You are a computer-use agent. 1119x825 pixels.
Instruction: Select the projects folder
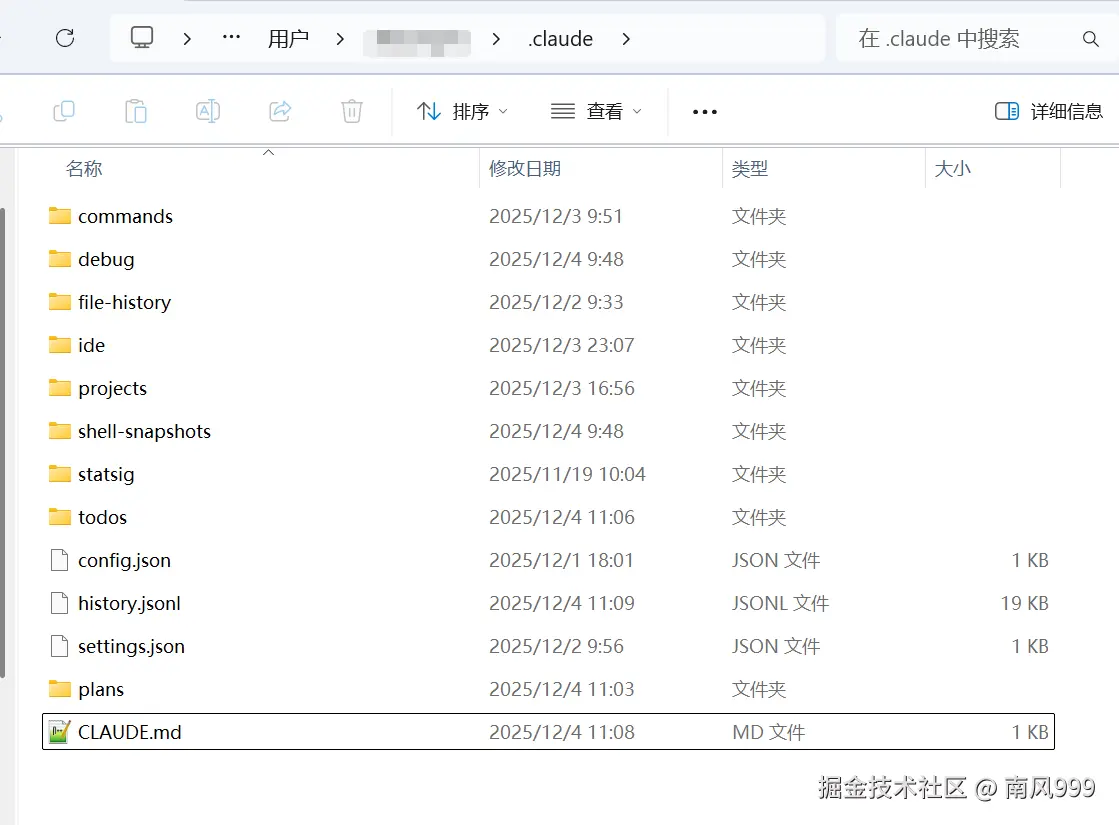point(548,388)
